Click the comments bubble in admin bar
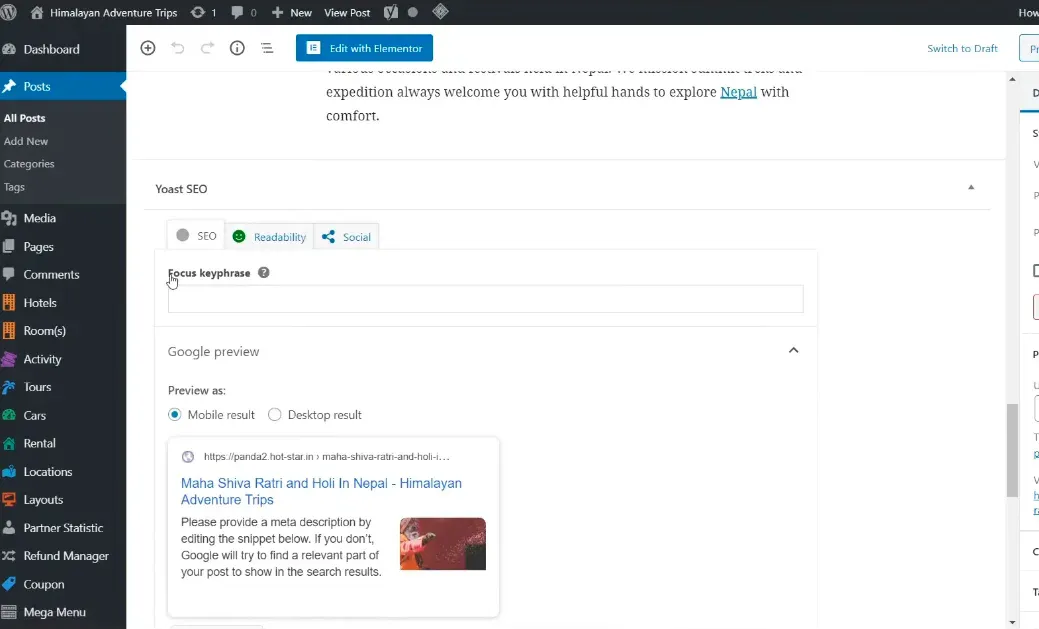1039x629 pixels. pyautogui.click(x=243, y=12)
